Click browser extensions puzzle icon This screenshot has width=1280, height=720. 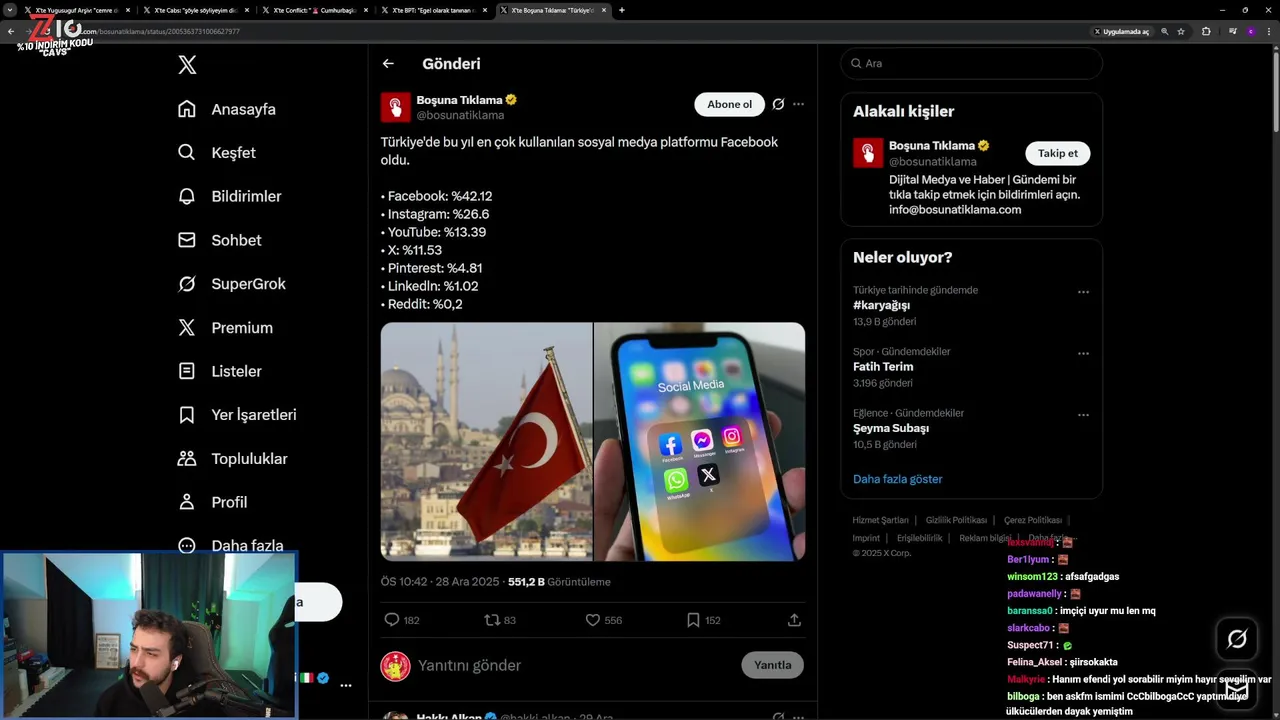tap(1206, 31)
